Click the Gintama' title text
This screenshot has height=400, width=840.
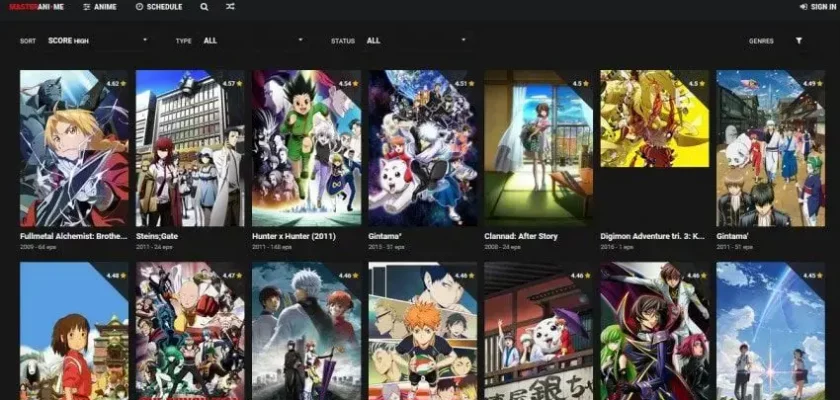[x=733, y=236]
